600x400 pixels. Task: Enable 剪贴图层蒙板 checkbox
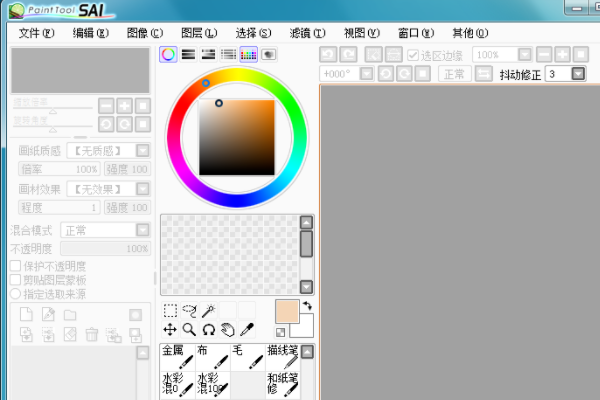click(15, 280)
